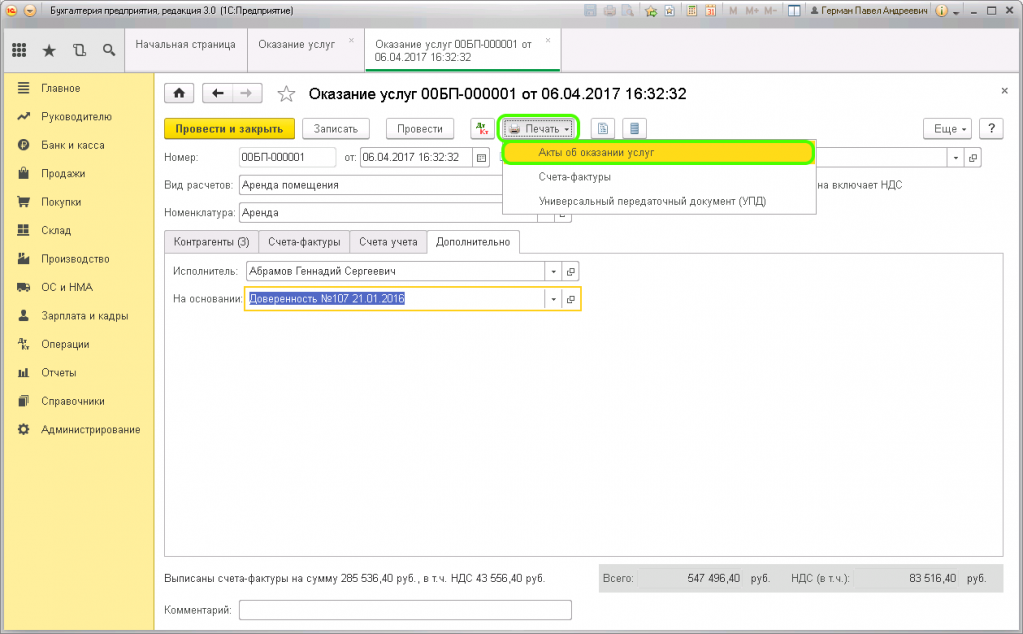Click into the Комментарий field
This screenshot has width=1023, height=634.
point(405,610)
